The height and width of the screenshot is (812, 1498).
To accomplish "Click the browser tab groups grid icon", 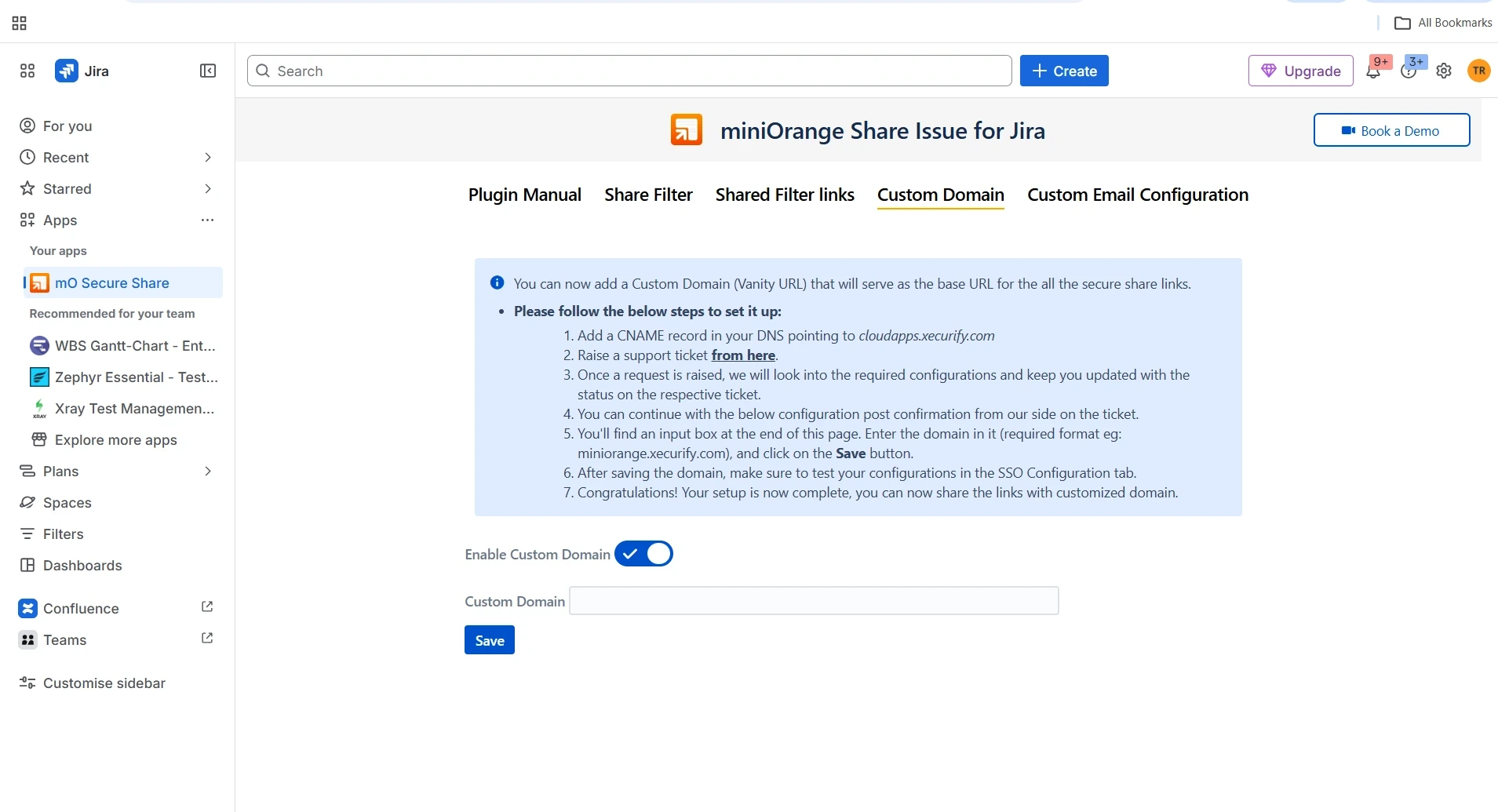I will tap(20, 24).
